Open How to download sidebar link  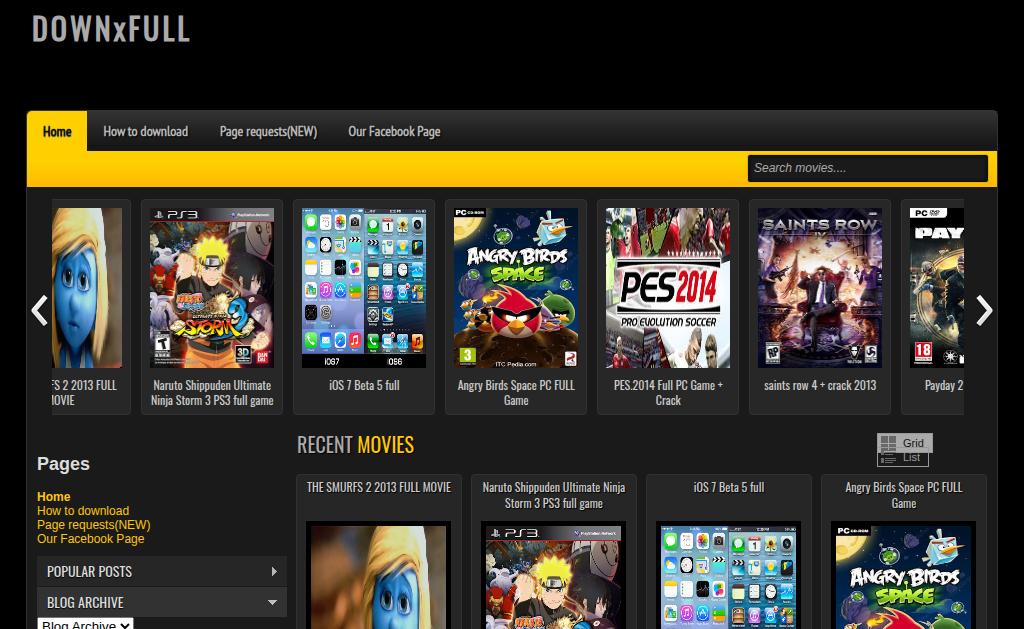(x=83, y=511)
